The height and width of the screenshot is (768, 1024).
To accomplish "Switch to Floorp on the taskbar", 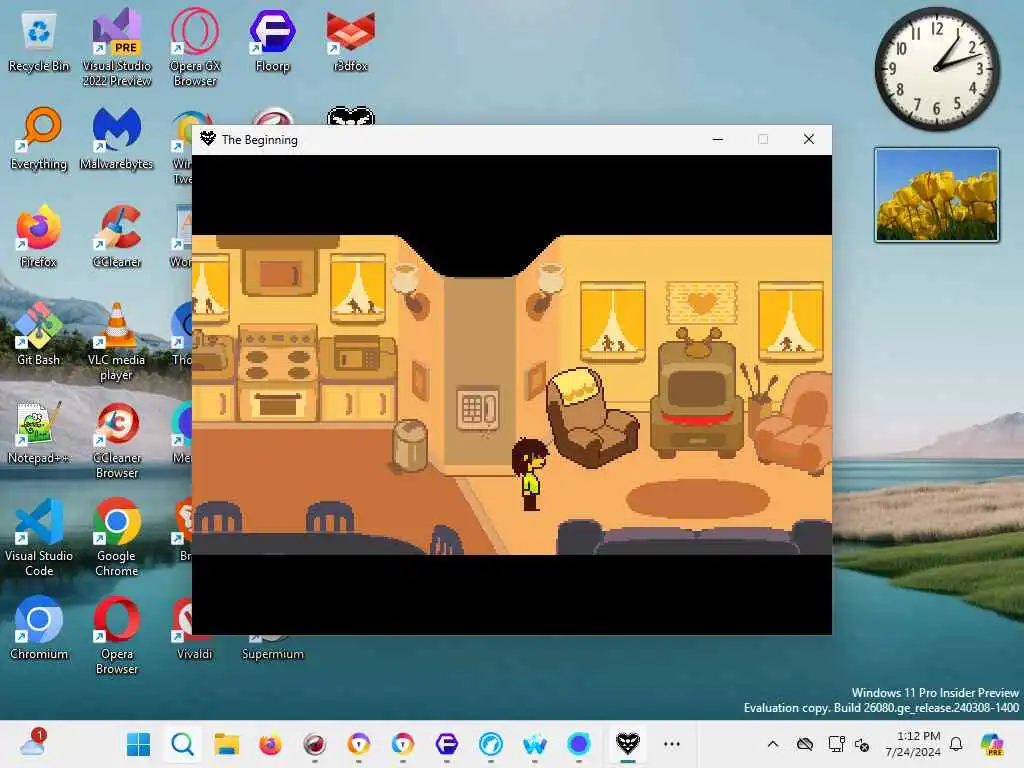I will 447,744.
